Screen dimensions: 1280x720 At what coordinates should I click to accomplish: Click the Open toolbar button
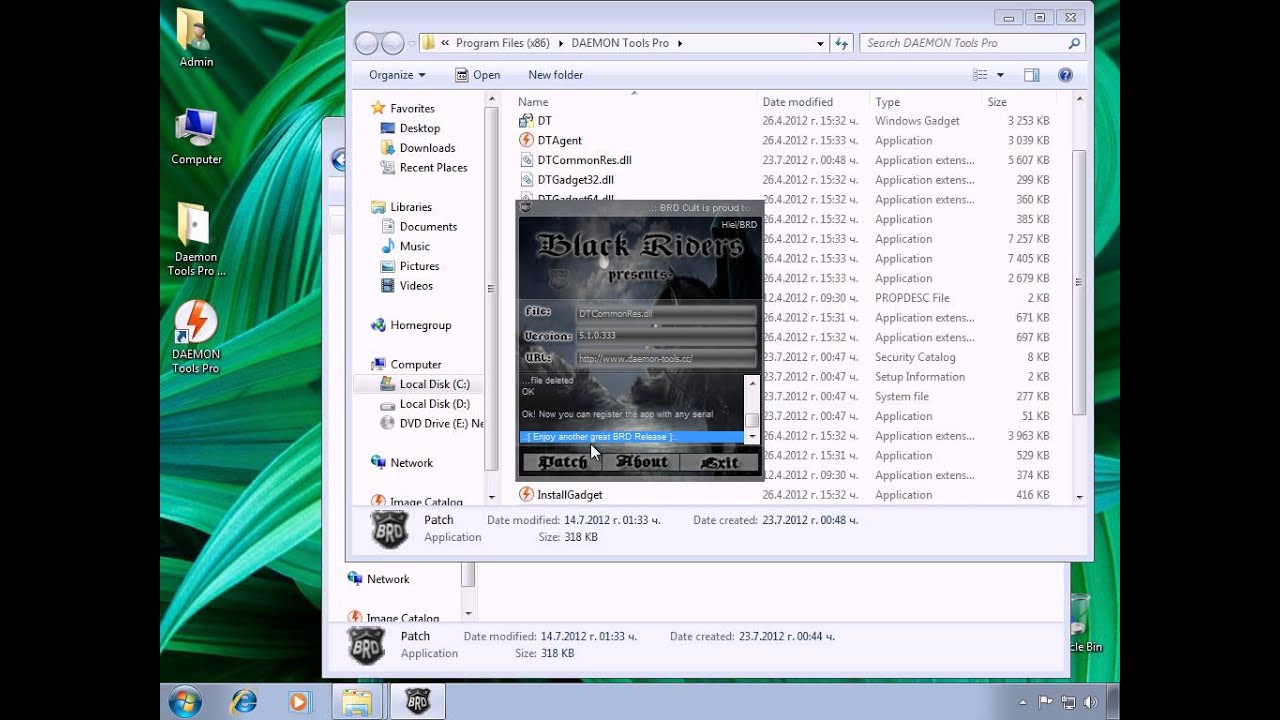(477, 75)
